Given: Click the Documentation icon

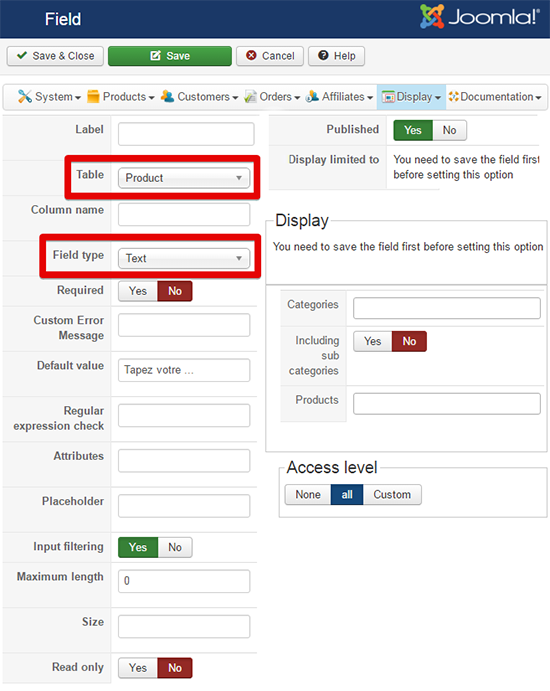Looking at the screenshot, I should (453, 97).
